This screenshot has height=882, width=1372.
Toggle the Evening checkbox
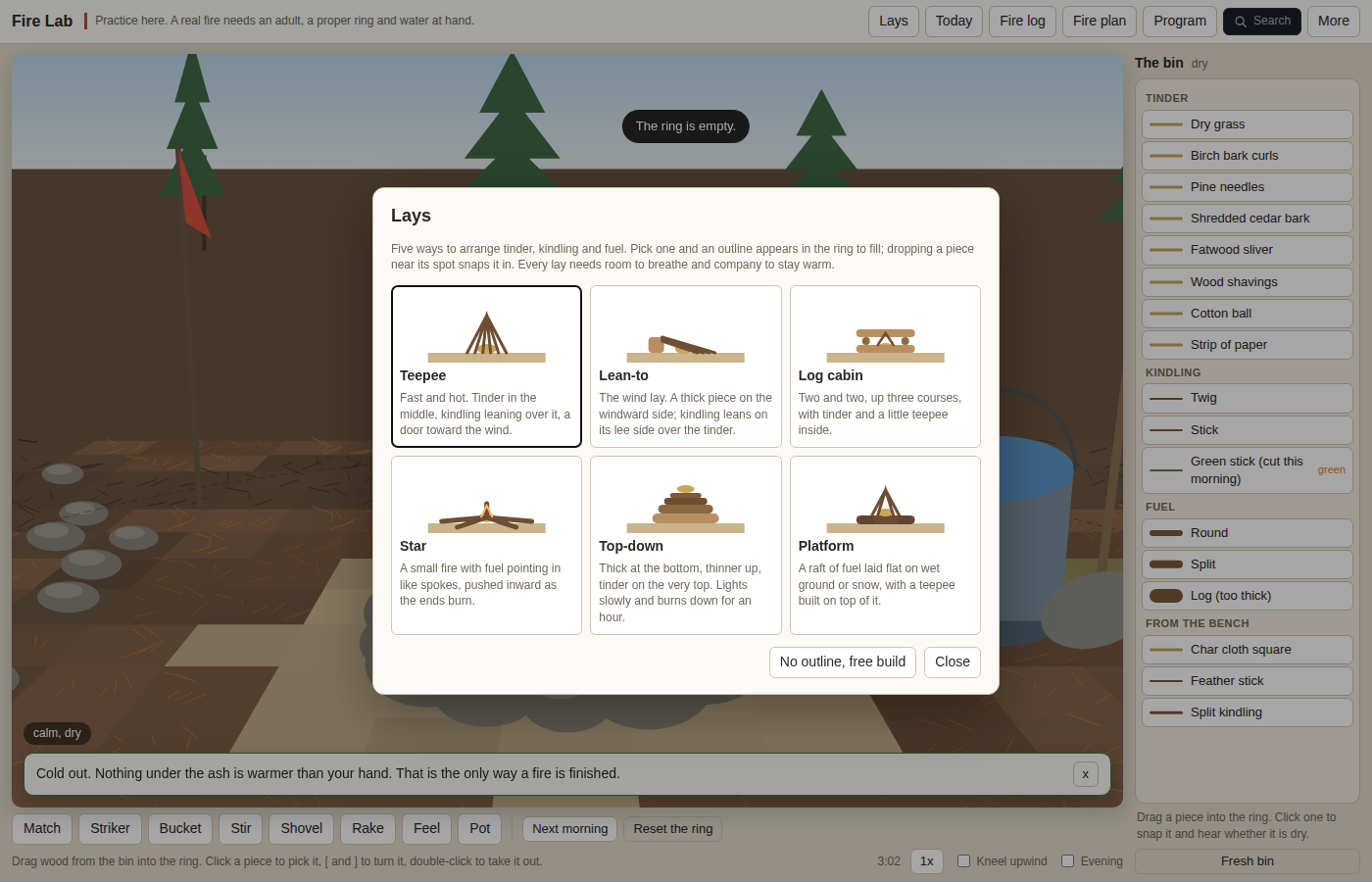(x=1068, y=861)
